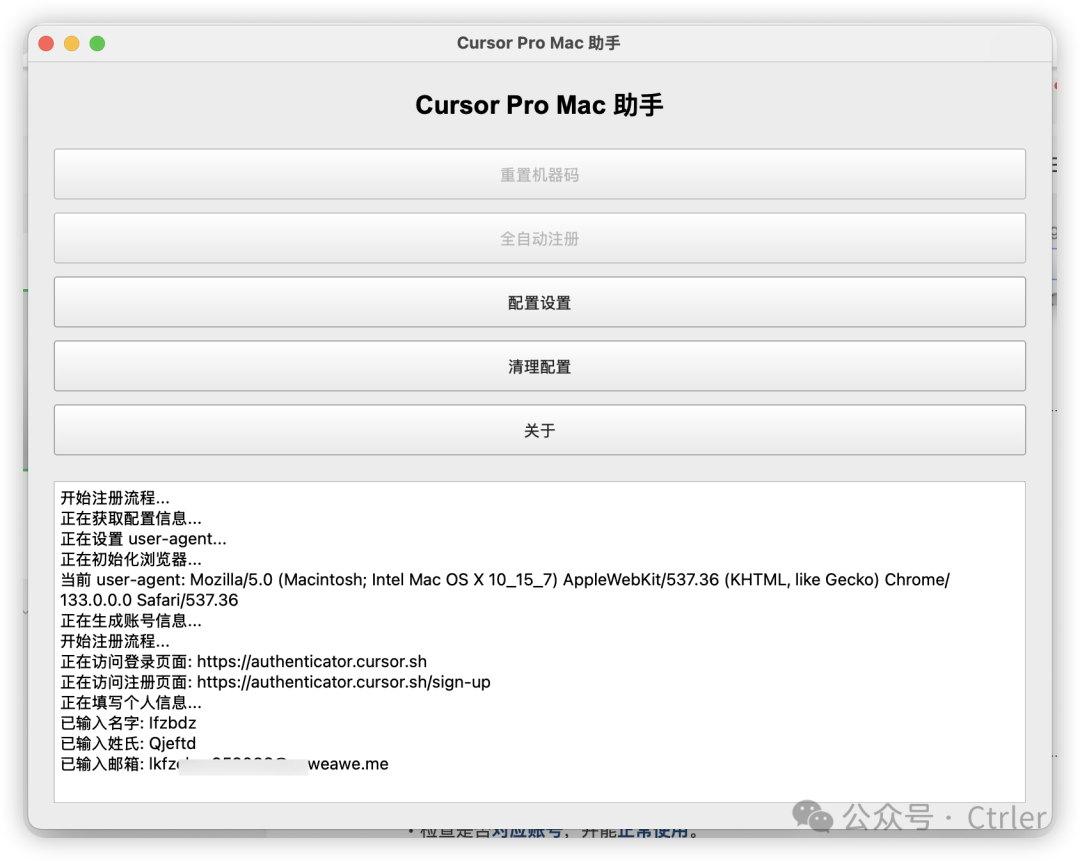
Task: Click the 正在获取配置信息 log line
Action: tap(131, 519)
